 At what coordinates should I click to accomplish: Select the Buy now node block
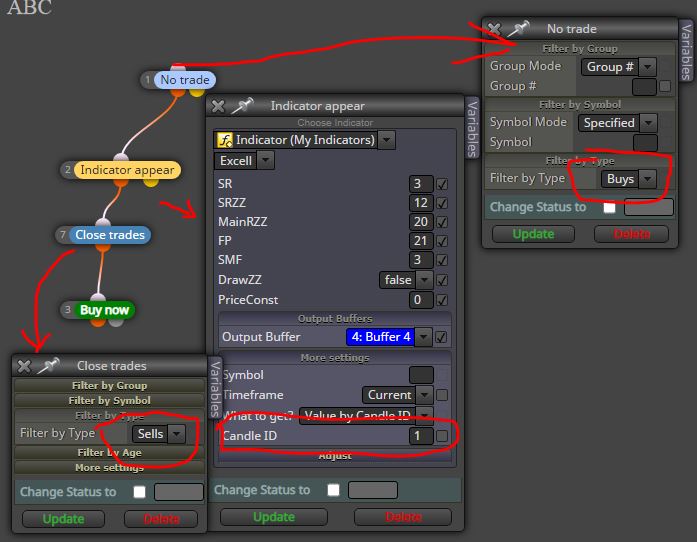104,310
